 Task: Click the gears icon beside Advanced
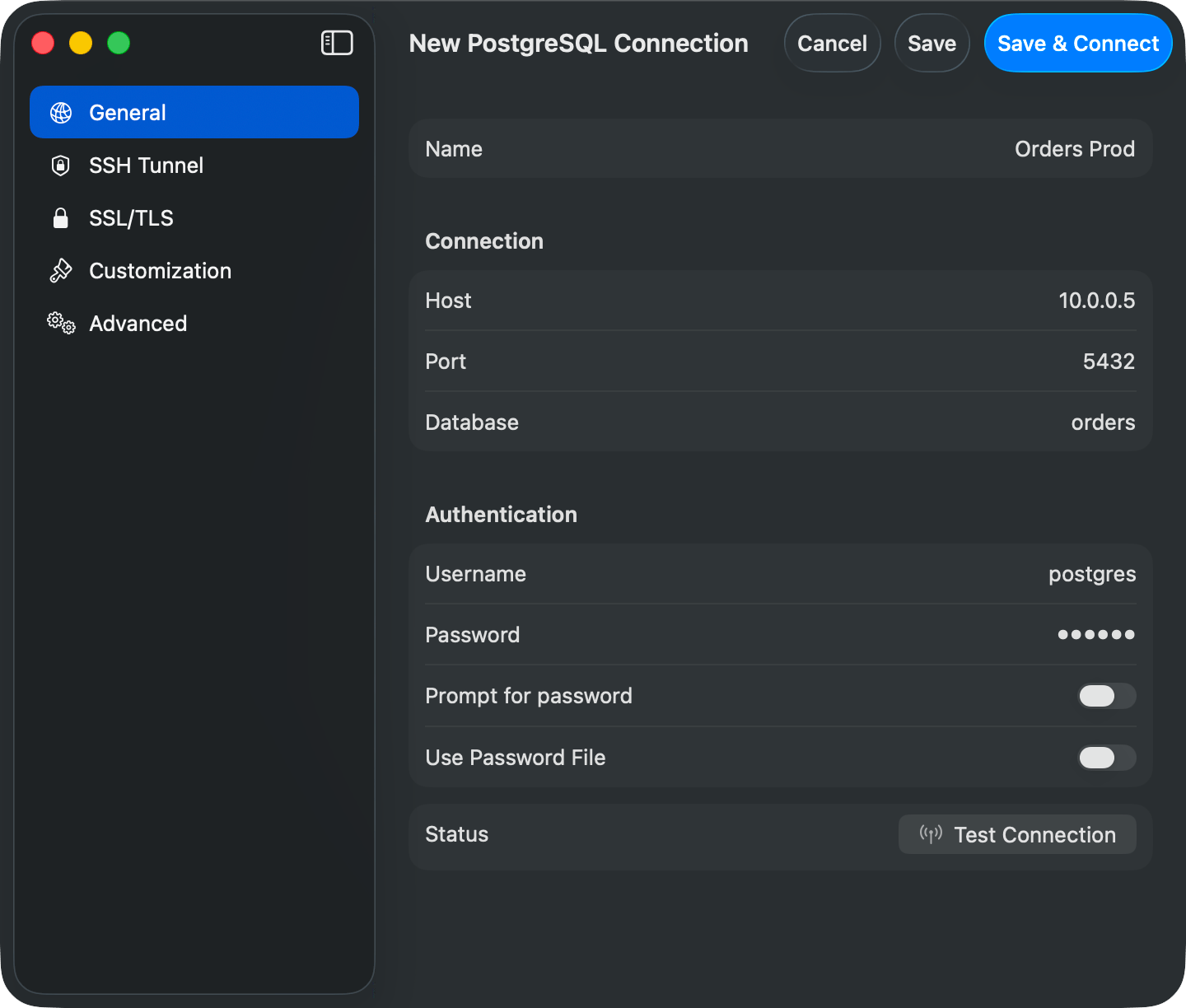(61, 323)
